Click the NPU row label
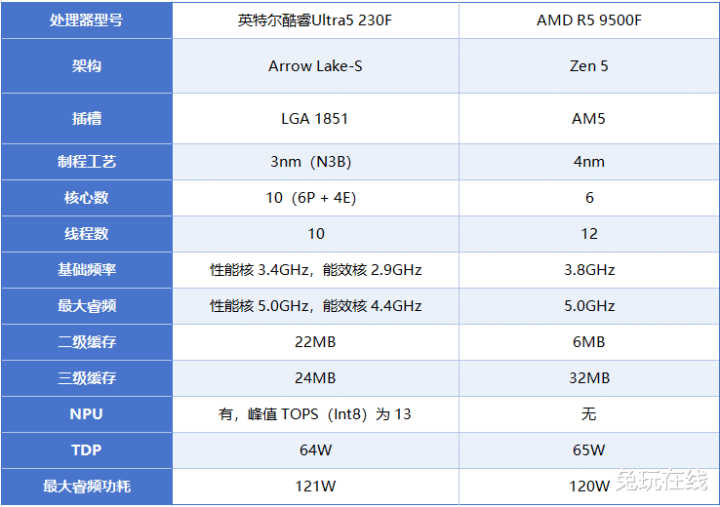720x507 pixels. click(x=87, y=414)
